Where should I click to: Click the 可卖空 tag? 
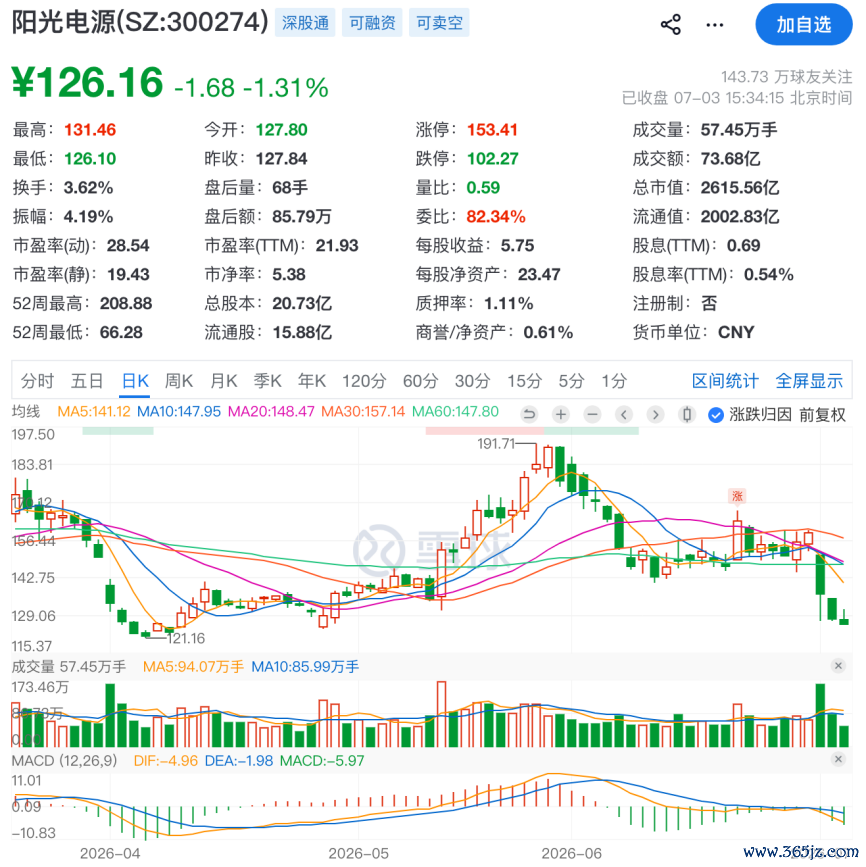[439, 23]
